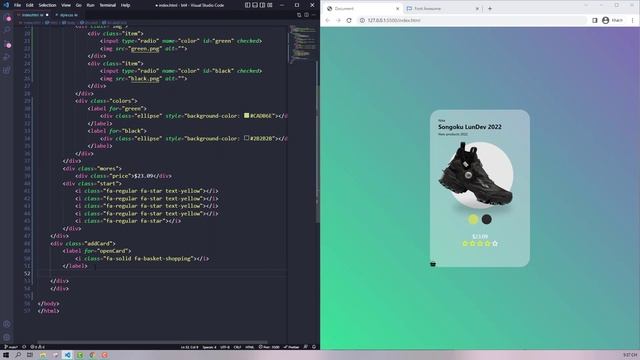This screenshot has height=360, width=640.
Task: Click the shoe product image on card
Action: [x=476, y=175]
